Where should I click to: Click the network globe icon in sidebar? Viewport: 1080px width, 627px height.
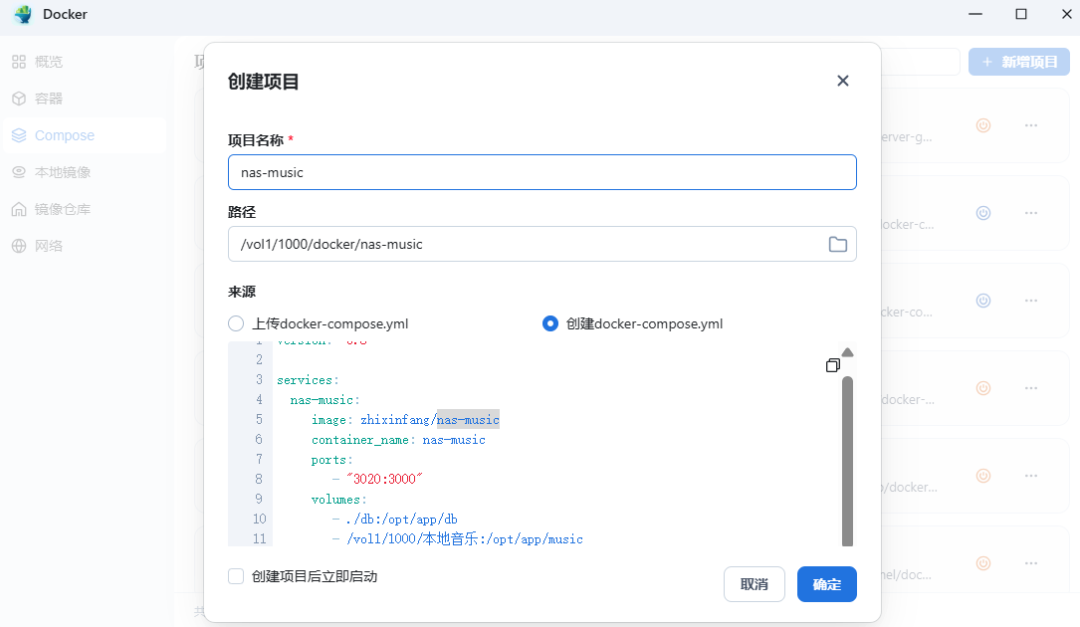pyautogui.click(x=19, y=246)
